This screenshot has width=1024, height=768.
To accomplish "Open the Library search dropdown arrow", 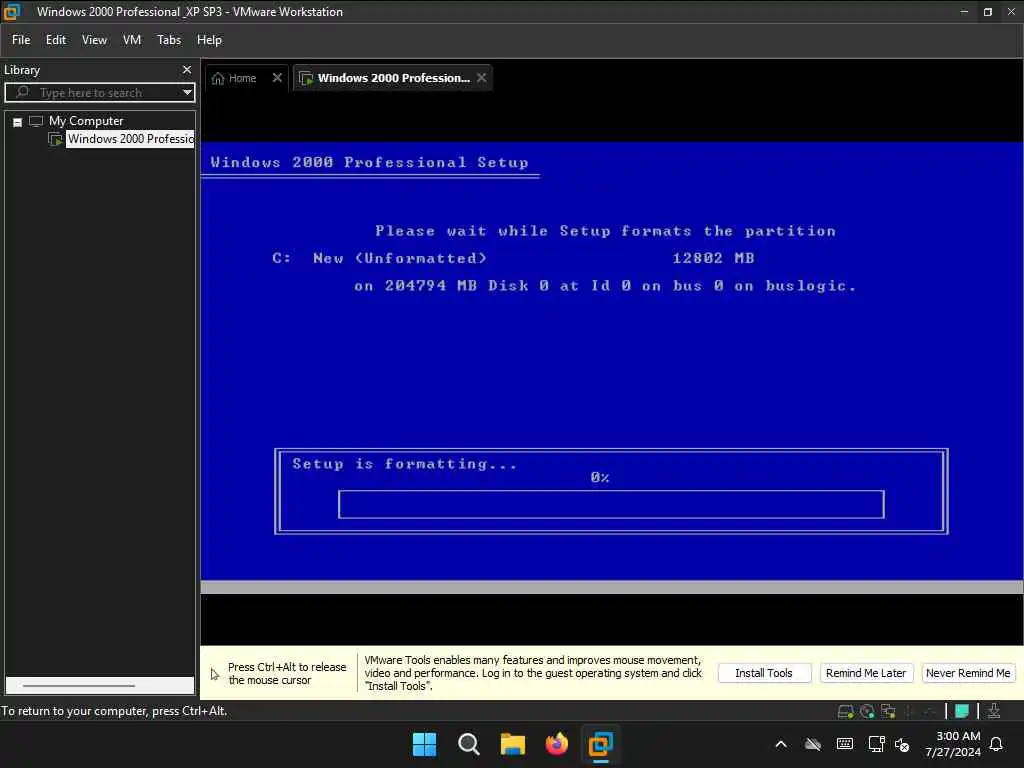I will pos(187,93).
